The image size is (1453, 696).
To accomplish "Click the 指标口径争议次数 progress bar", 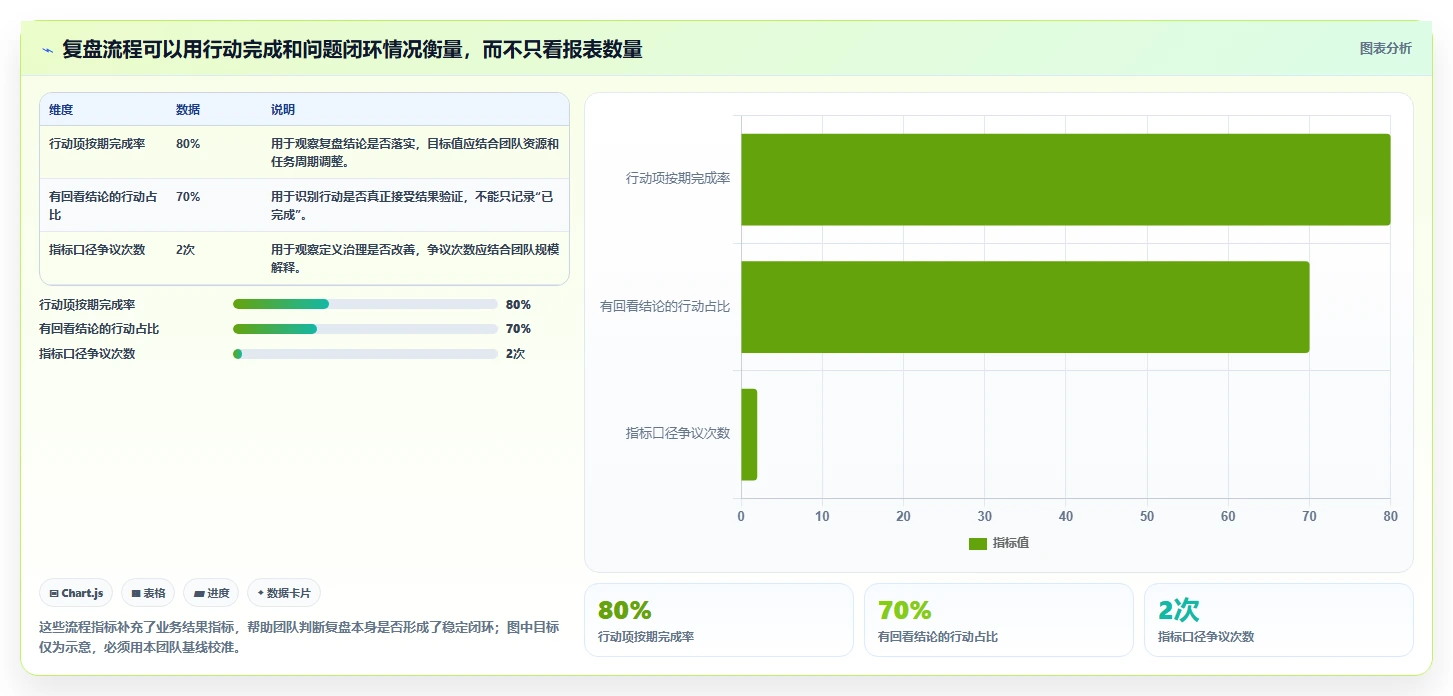I will pos(365,354).
